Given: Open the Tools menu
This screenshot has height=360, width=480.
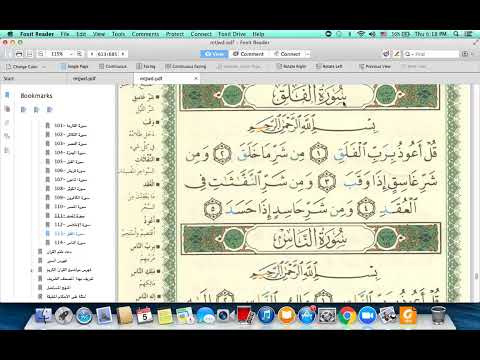Looking at the screenshot, I should point(118,34).
